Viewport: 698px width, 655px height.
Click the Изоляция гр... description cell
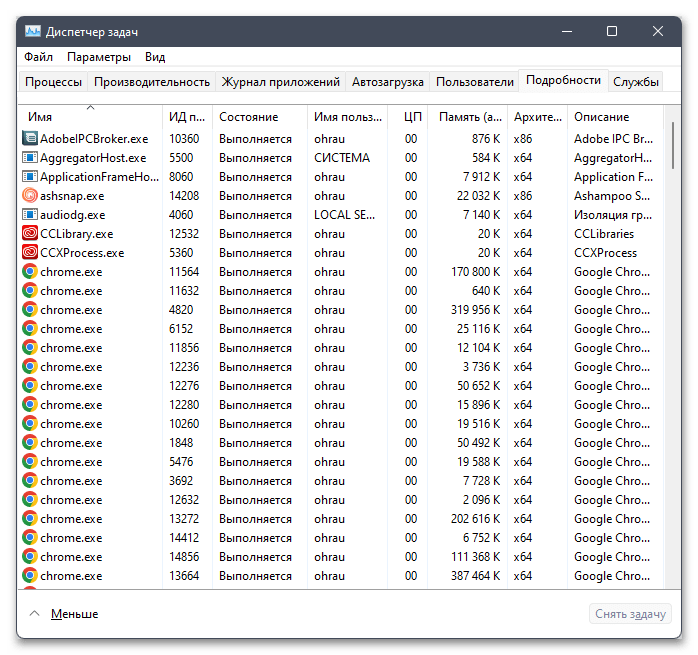[x=613, y=215]
